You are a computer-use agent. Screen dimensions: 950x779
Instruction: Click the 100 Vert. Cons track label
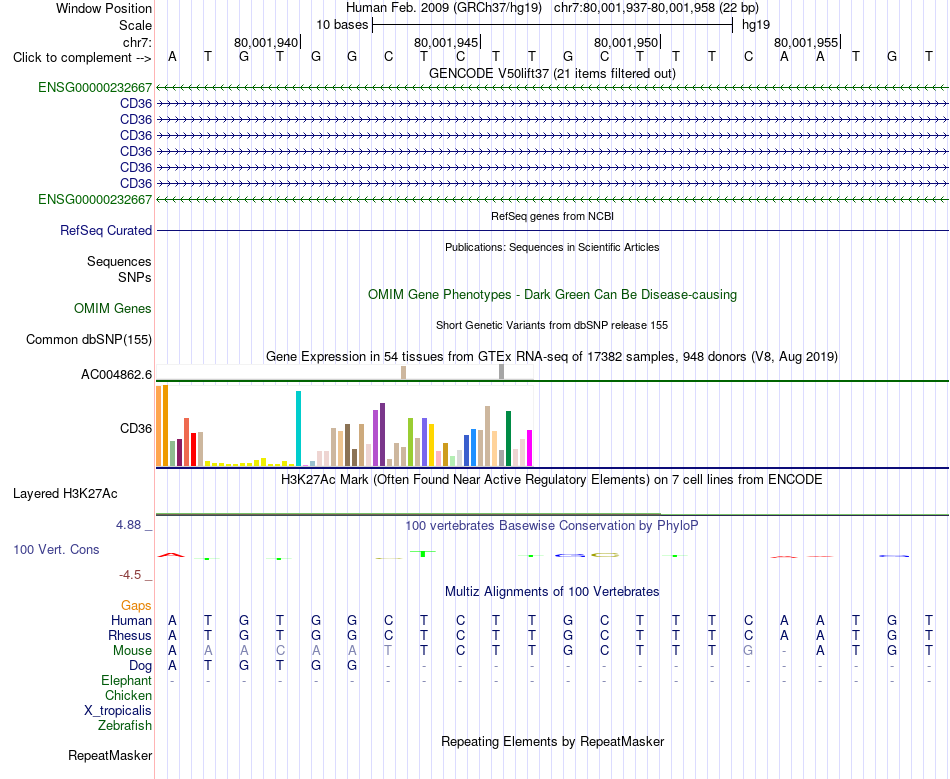[56, 549]
